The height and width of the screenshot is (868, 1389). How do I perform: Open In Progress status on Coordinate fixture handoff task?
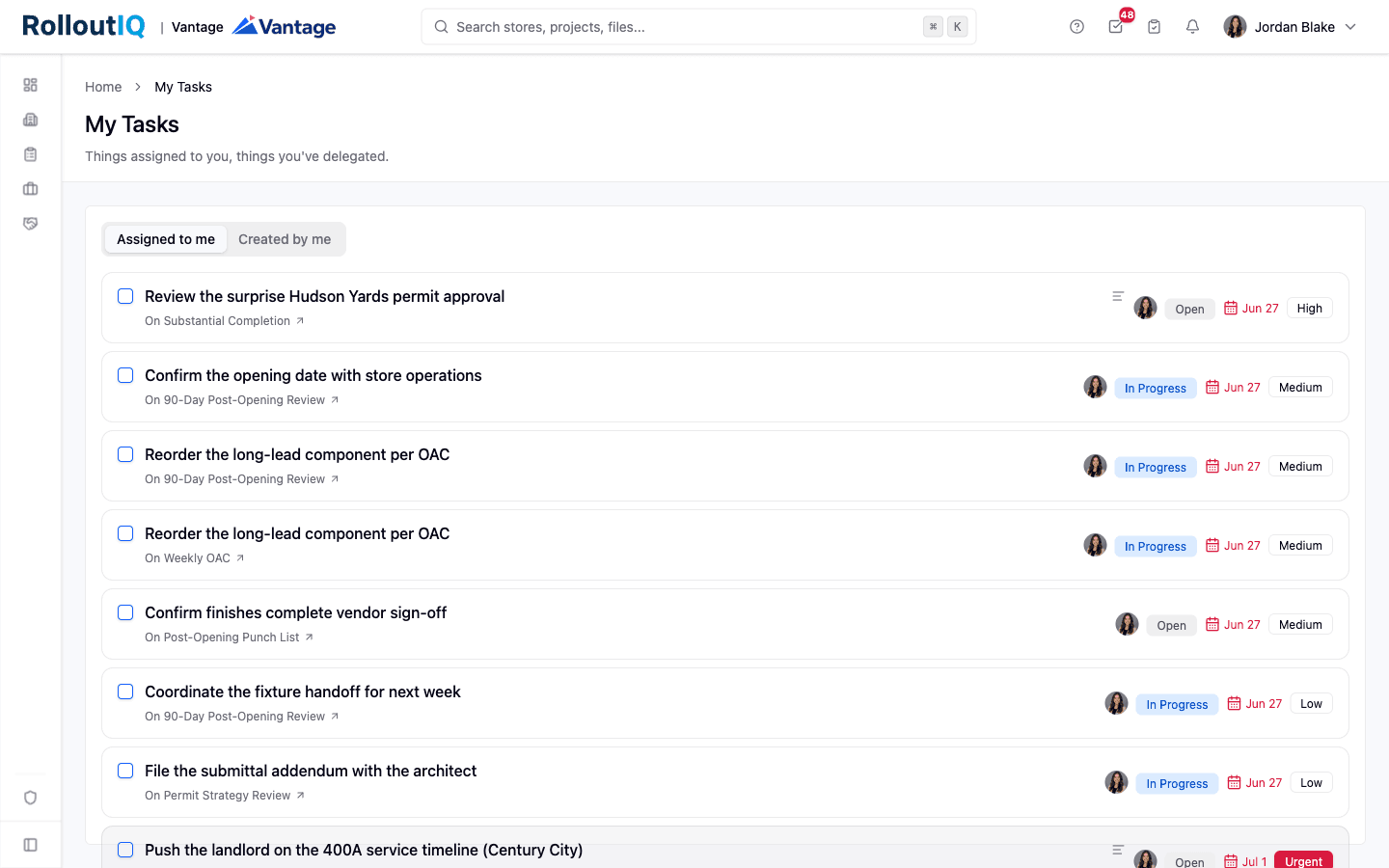click(1177, 704)
